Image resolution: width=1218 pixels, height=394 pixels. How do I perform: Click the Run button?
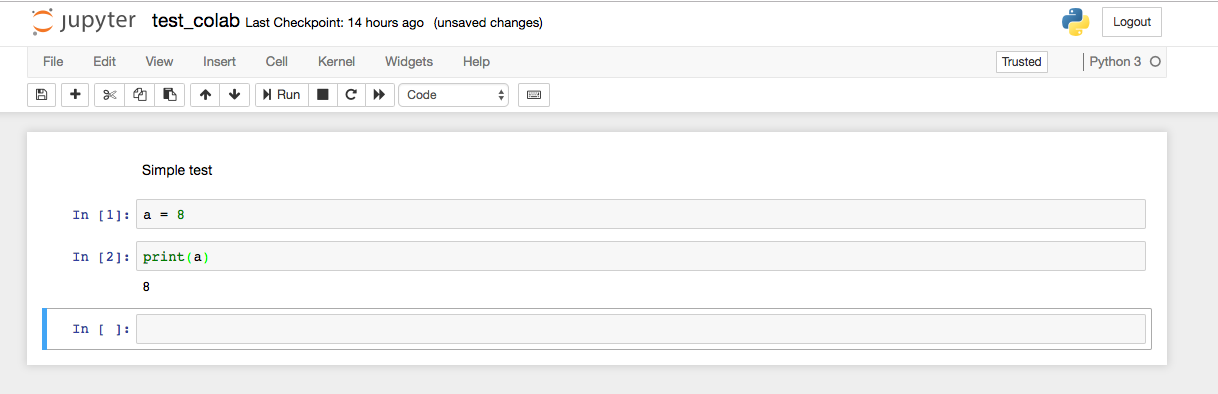(x=281, y=95)
